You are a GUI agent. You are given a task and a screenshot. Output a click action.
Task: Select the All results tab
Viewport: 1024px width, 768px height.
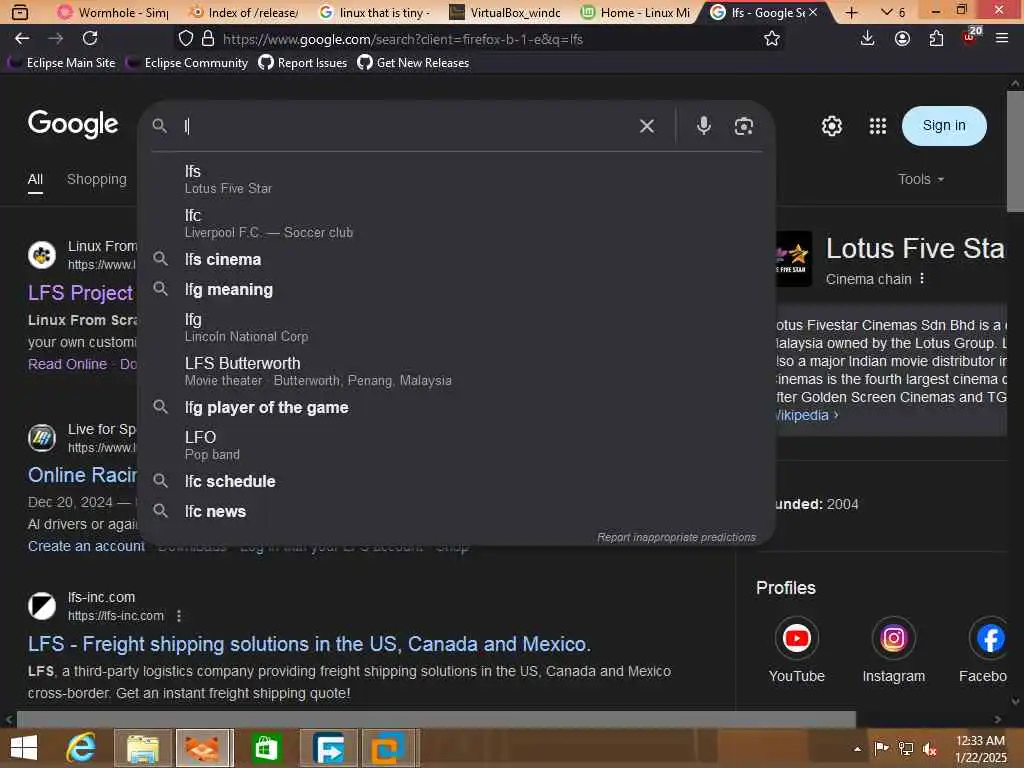(35, 180)
